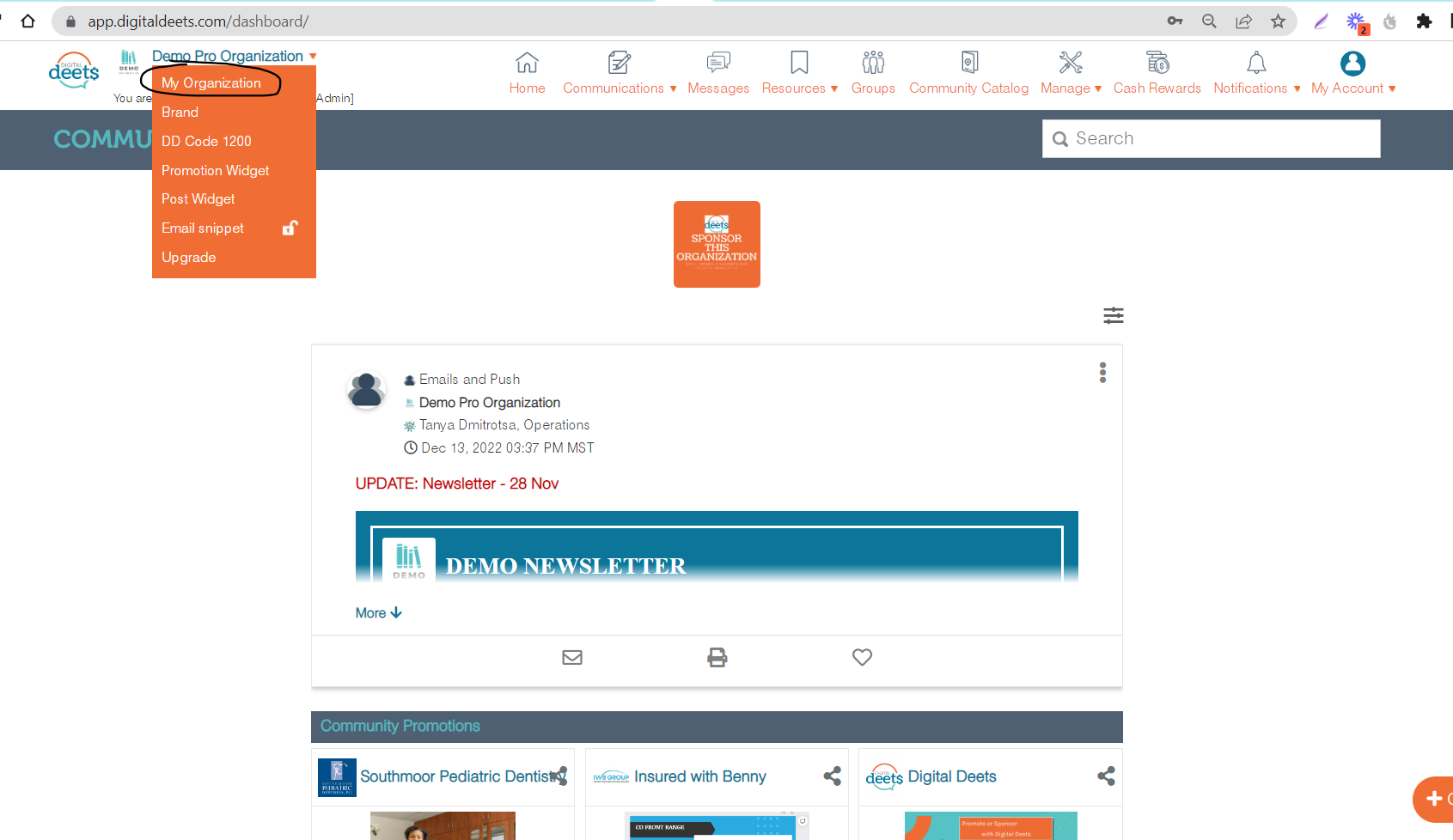Open the browser extensions puzzle icon
The height and width of the screenshot is (840, 1453).
(x=1424, y=21)
